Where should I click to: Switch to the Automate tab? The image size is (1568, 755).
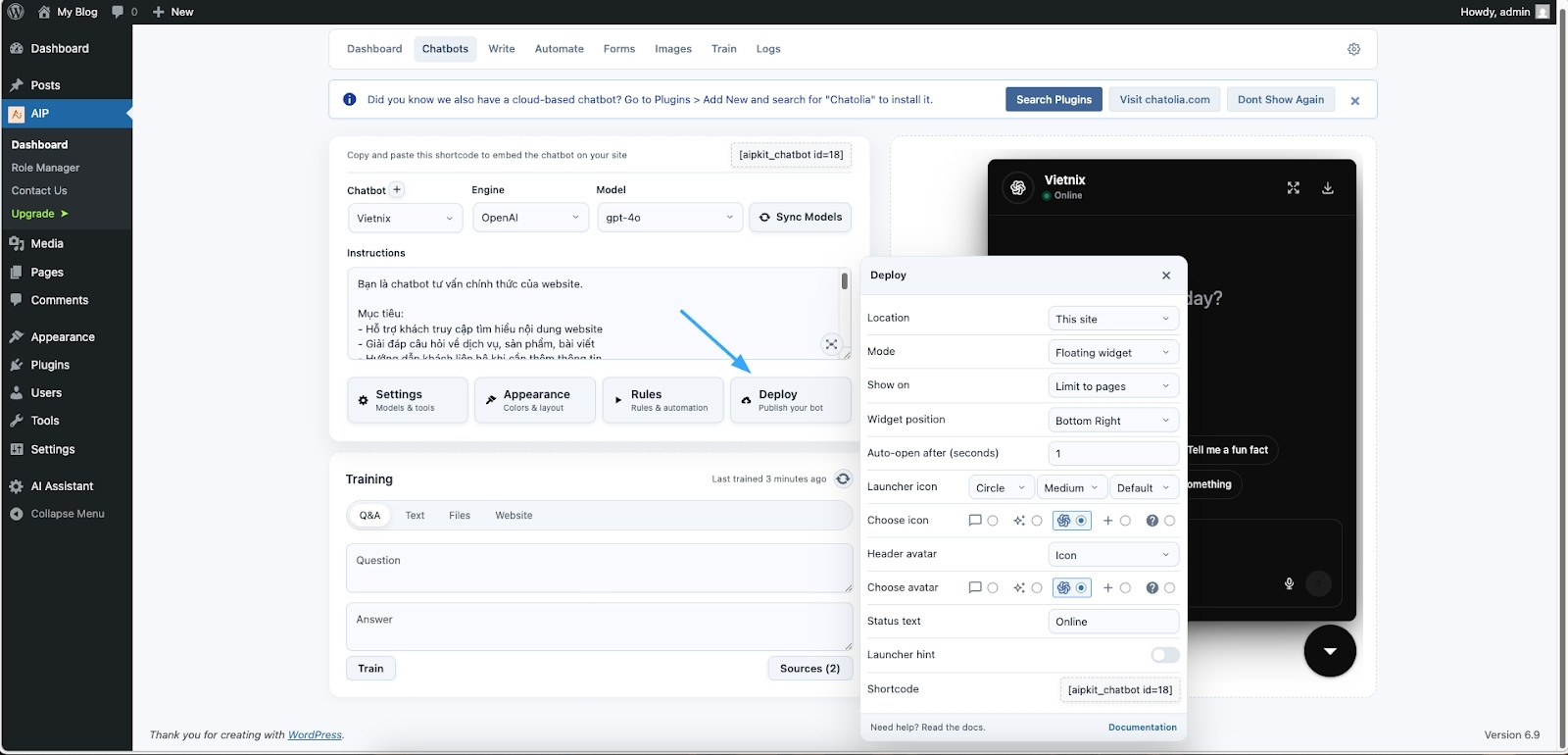559,49
